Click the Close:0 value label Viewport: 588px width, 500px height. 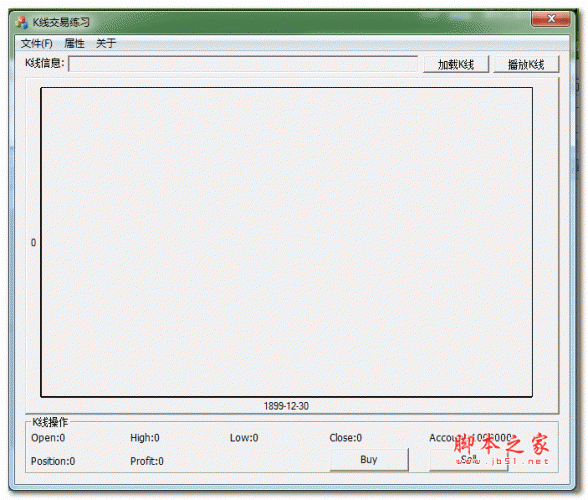tap(345, 438)
